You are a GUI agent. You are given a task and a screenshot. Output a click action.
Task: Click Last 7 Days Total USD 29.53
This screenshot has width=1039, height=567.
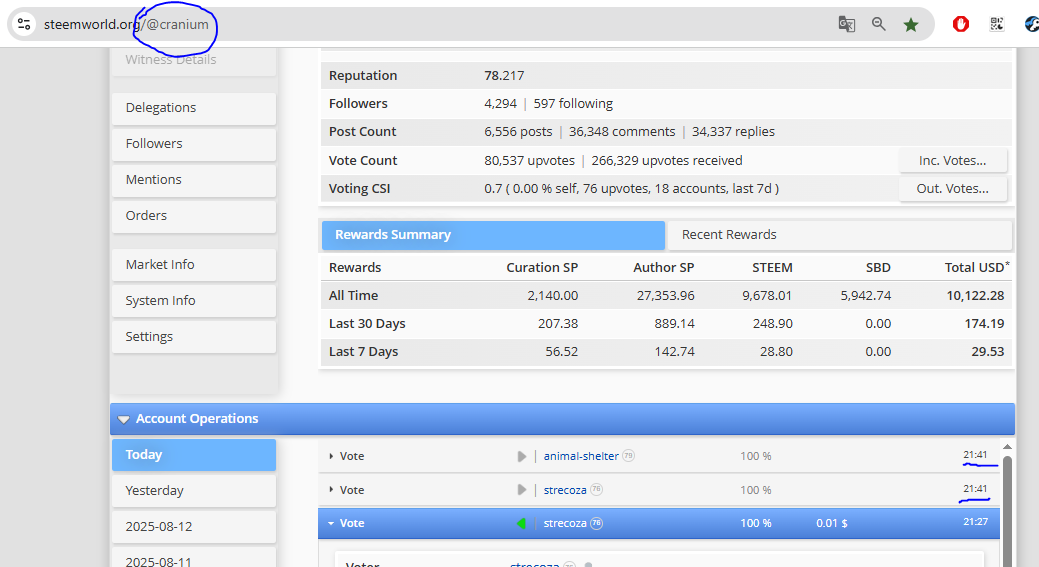988,352
